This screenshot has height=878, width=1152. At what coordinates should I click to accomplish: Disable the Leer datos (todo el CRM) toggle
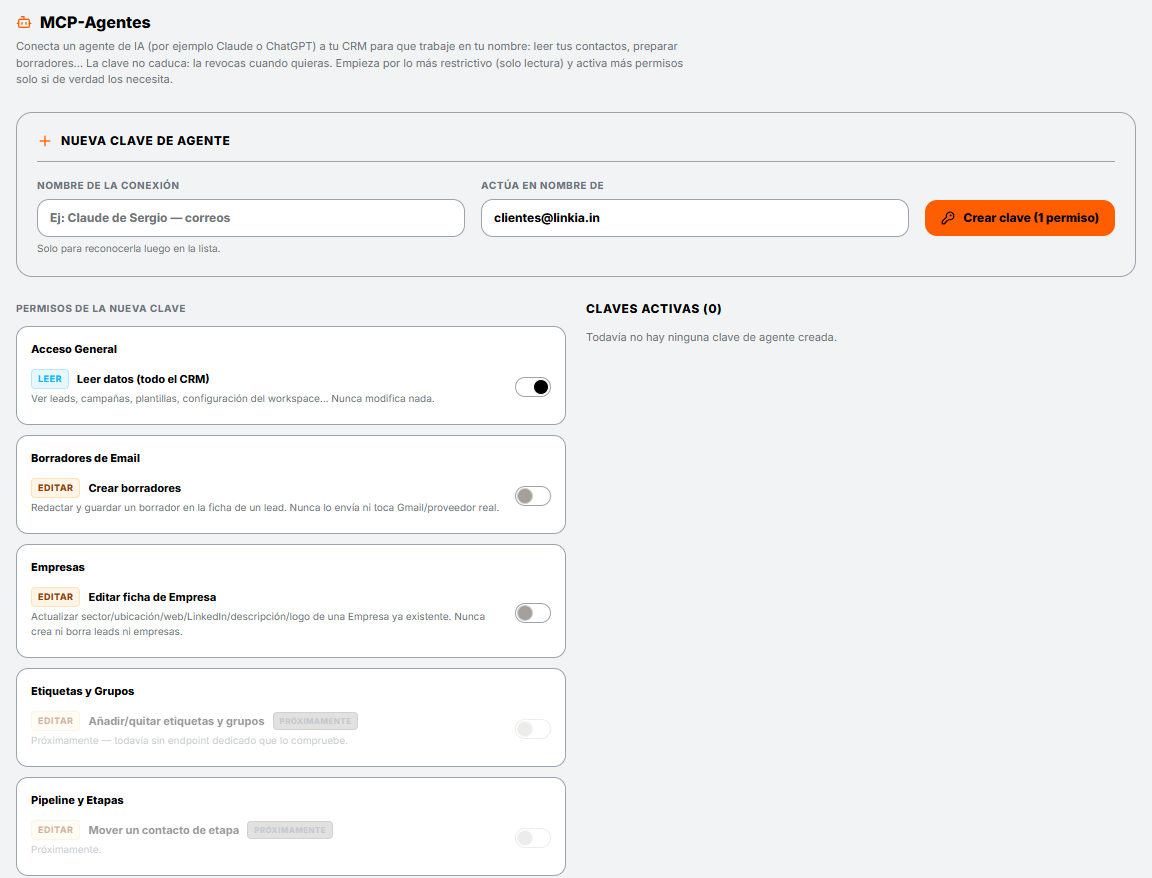tap(533, 387)
